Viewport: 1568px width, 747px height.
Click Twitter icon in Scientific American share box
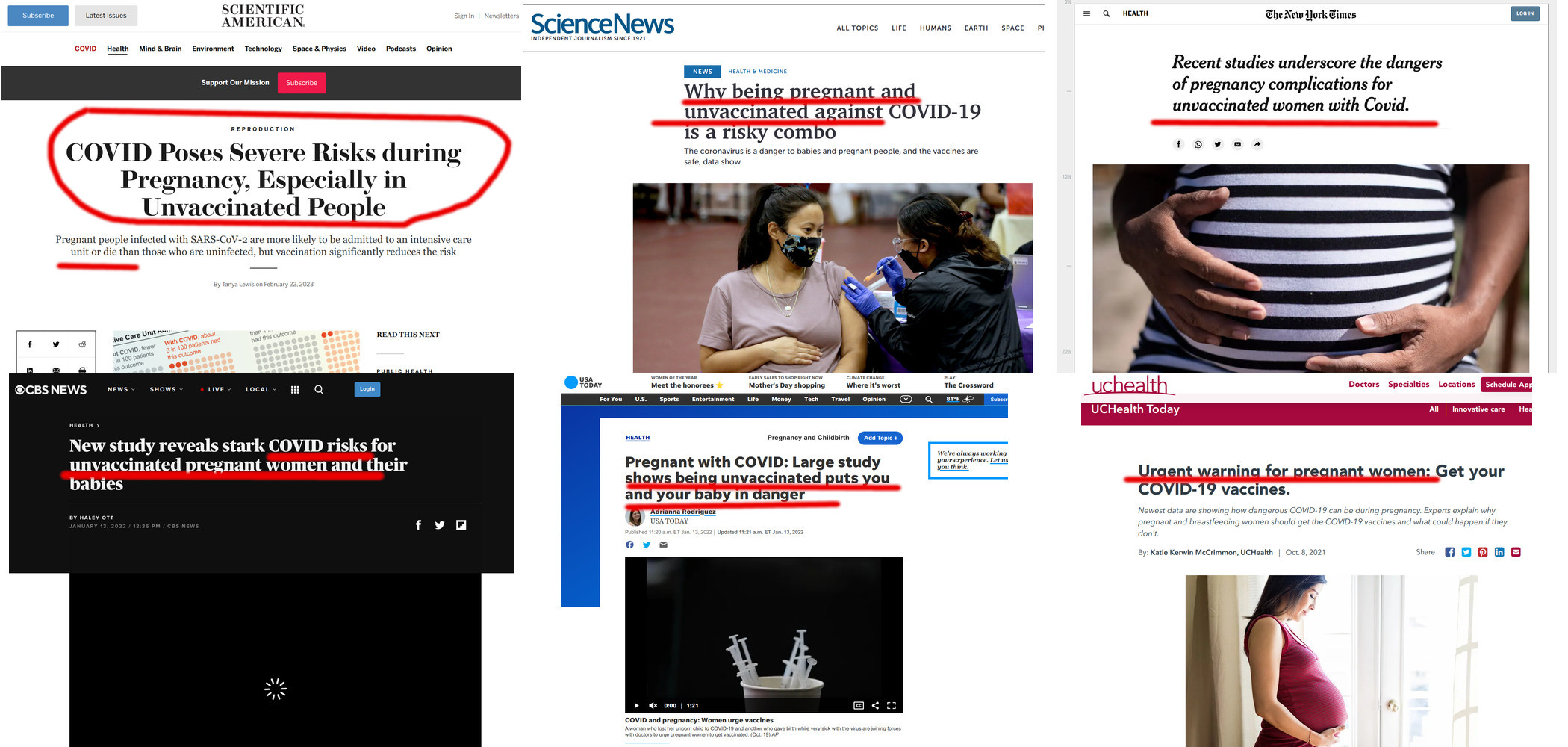(x=56, y=344)
